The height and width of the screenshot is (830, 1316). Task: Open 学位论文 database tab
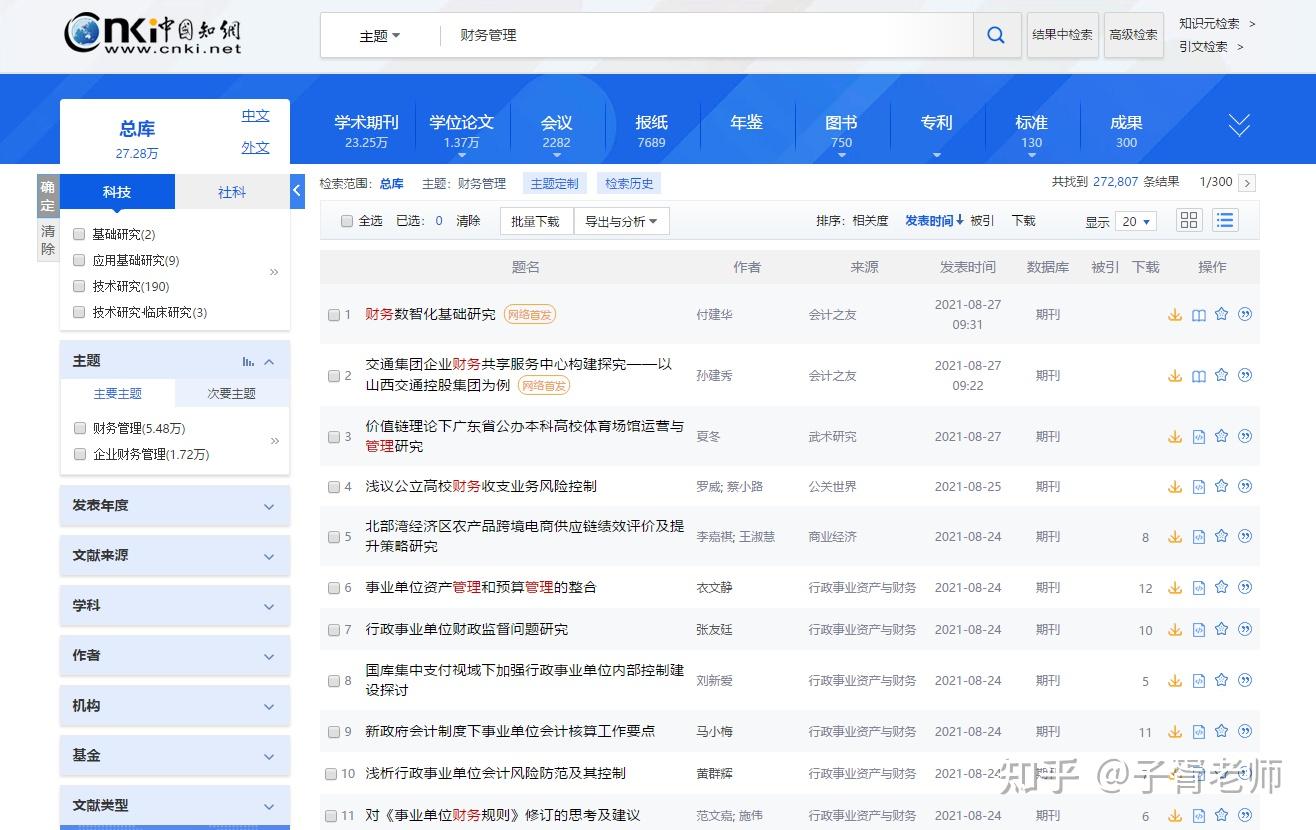pyautogui.click(x=462, y=130)
